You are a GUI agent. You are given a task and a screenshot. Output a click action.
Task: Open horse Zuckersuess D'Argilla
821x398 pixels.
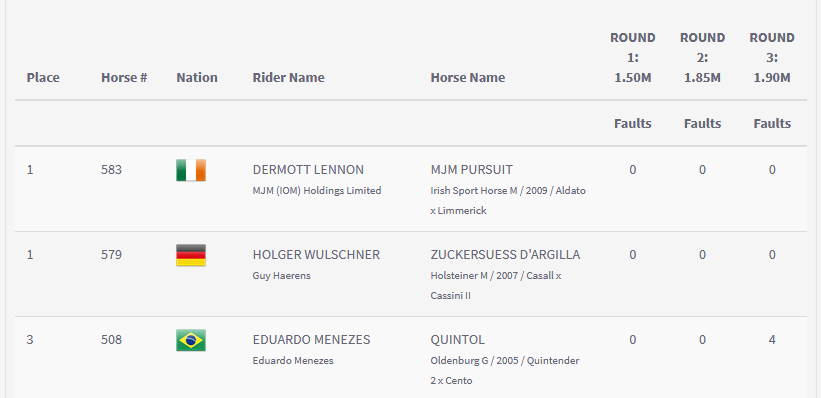pos(505,255)
